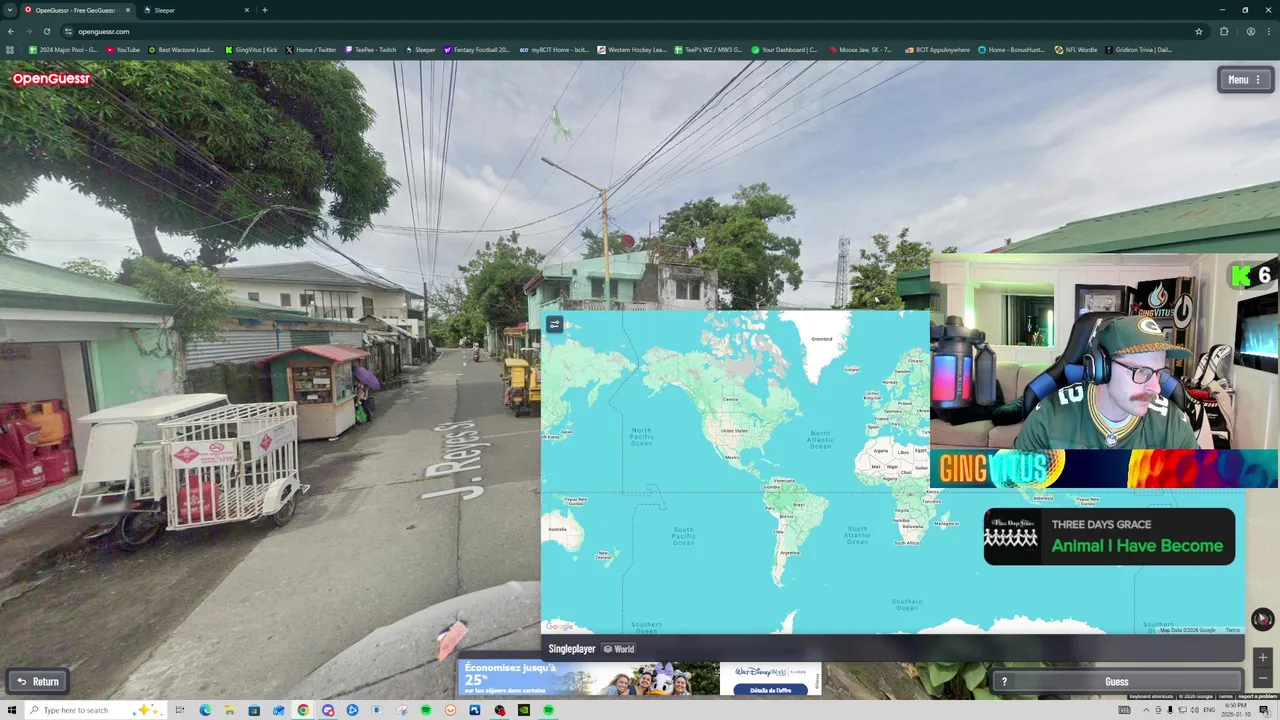The height and width of the screenshot is (720, 1280).
Task: Click the compass icon near map corner
Action: [1263, 619]
